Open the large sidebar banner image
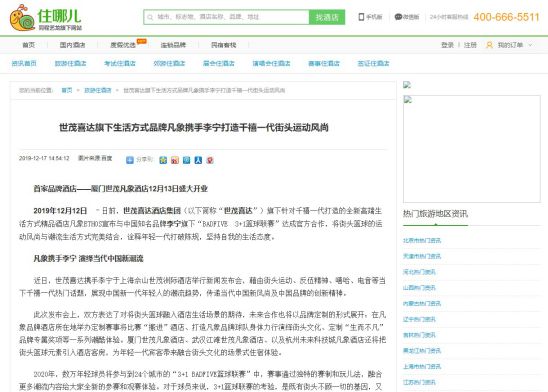Image resolution: width=548 pixels, height=392 pixels. point(472,149)
